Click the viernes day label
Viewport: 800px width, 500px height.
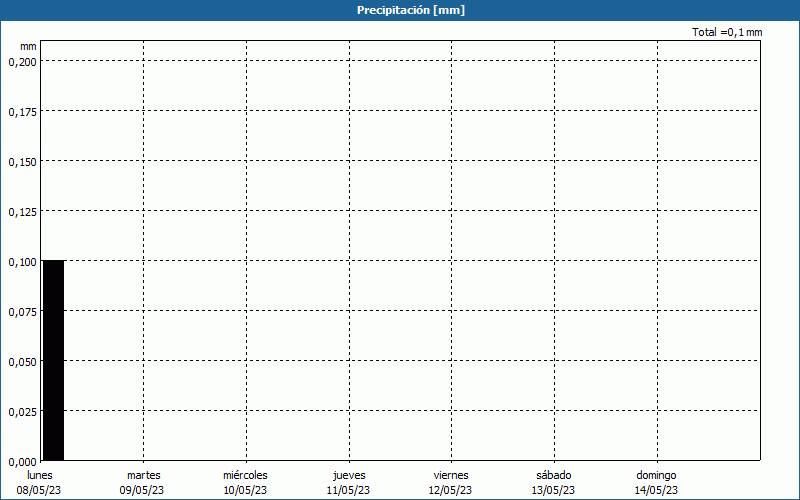[451, 475]
